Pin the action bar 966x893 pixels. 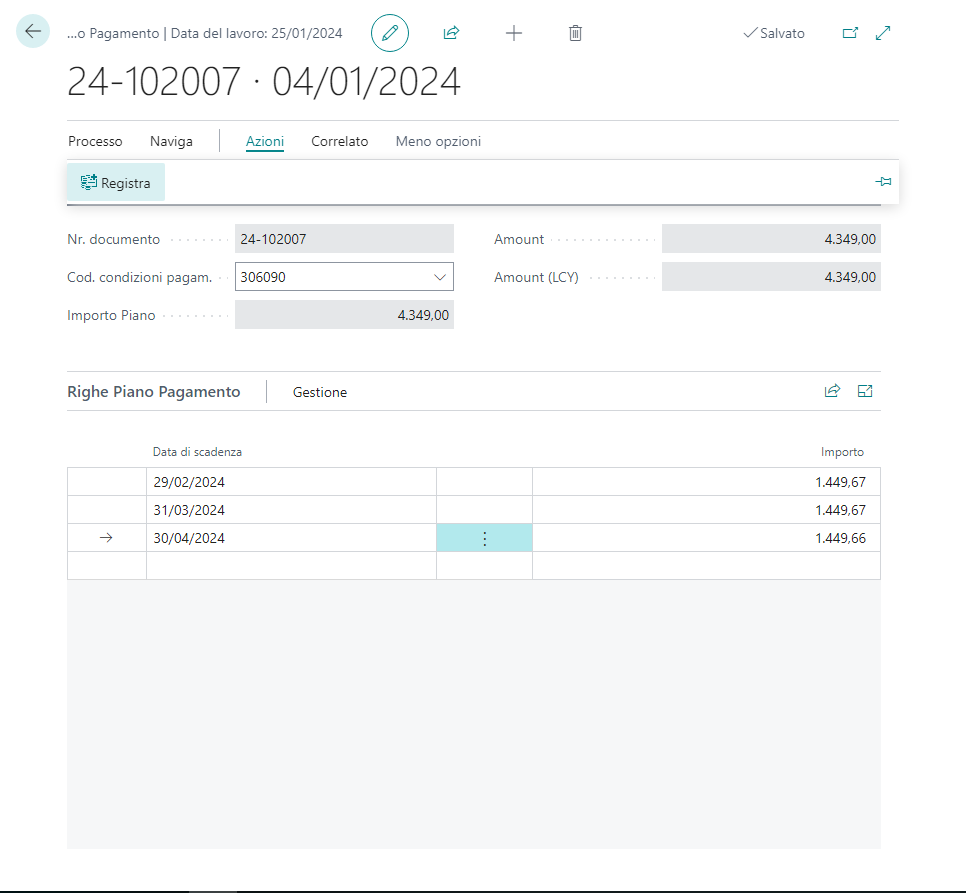point(883,182)
